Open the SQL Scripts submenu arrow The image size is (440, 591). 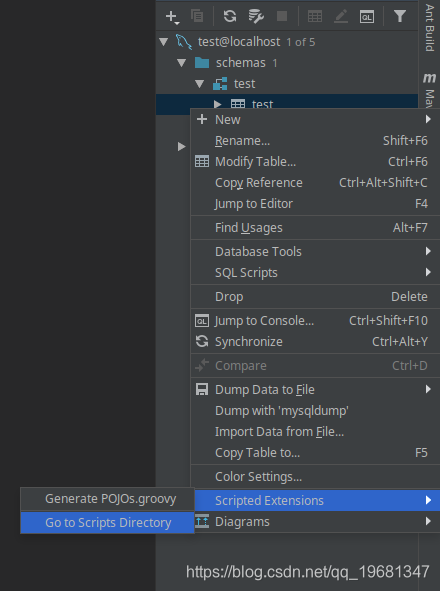(428, 272)
